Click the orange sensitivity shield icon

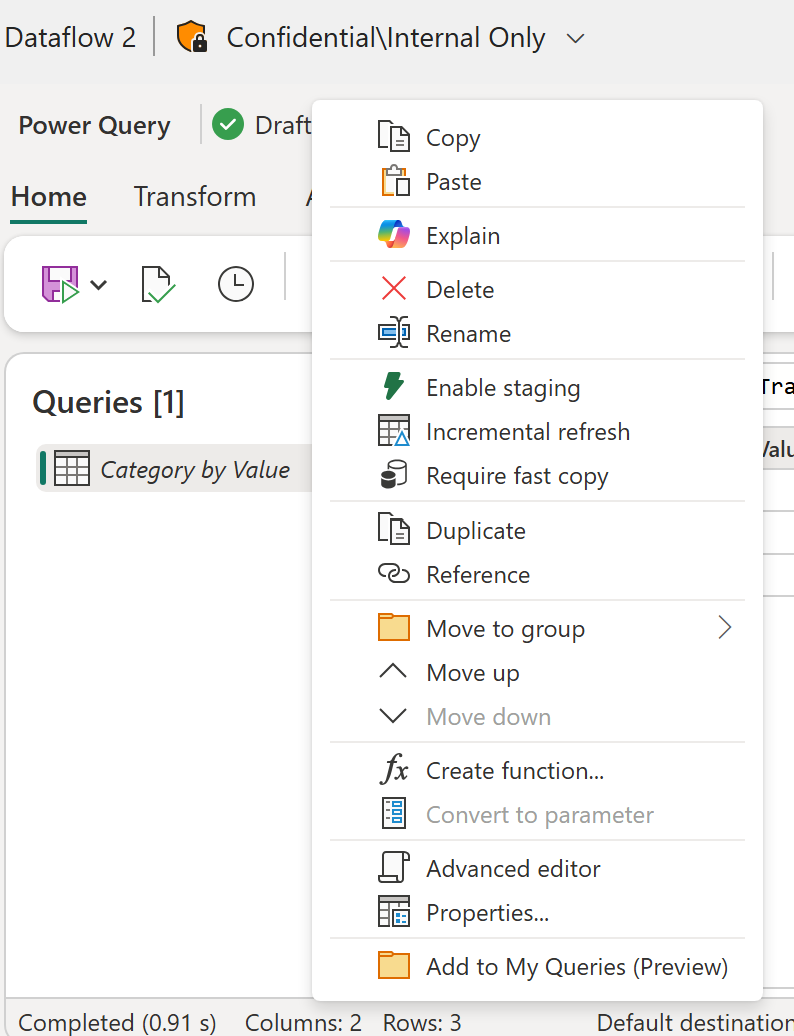(x=192, y=36)
